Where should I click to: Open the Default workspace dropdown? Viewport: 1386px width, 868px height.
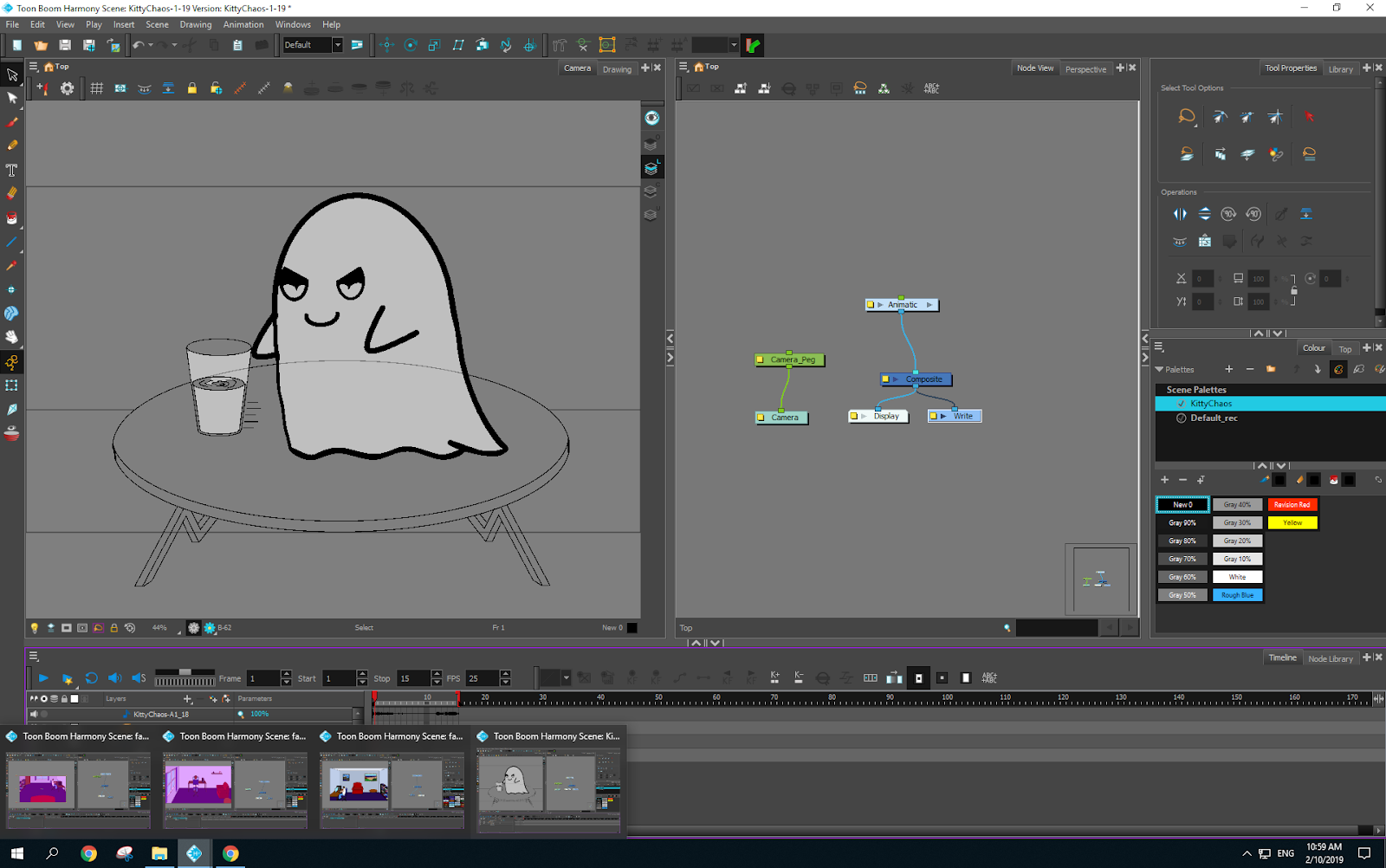pyautogui.click(x=338, y=45)
